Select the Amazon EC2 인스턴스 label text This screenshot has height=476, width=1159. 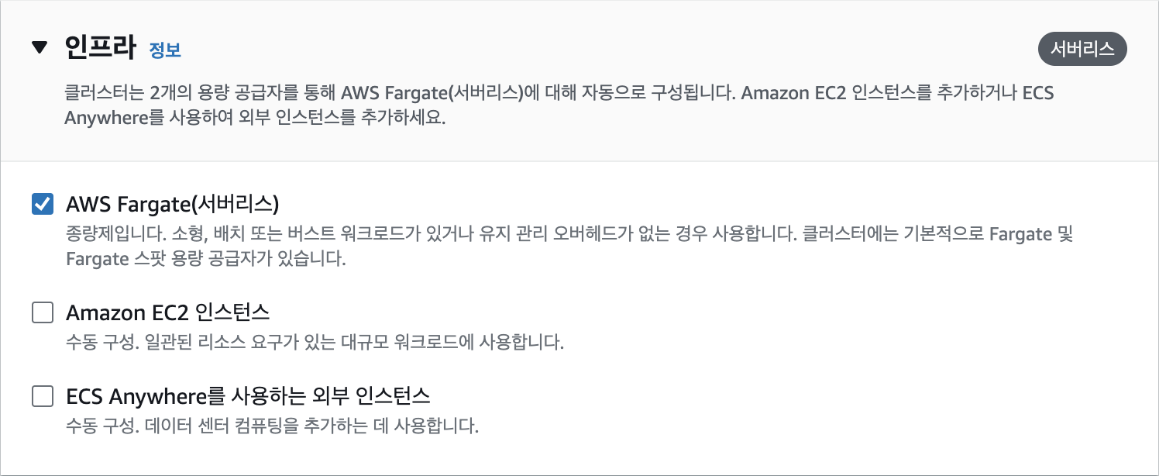pos(167,313)
